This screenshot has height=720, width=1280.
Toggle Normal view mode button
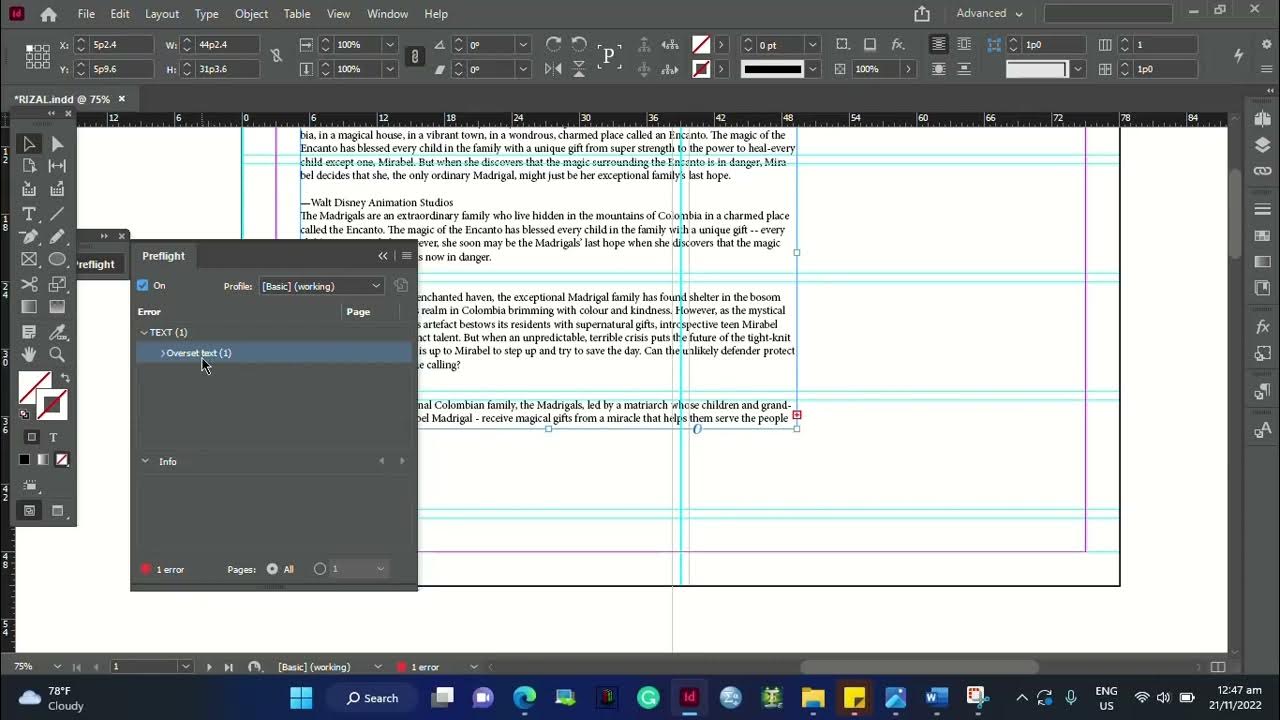pyautogui.click(x=29, y=511)
